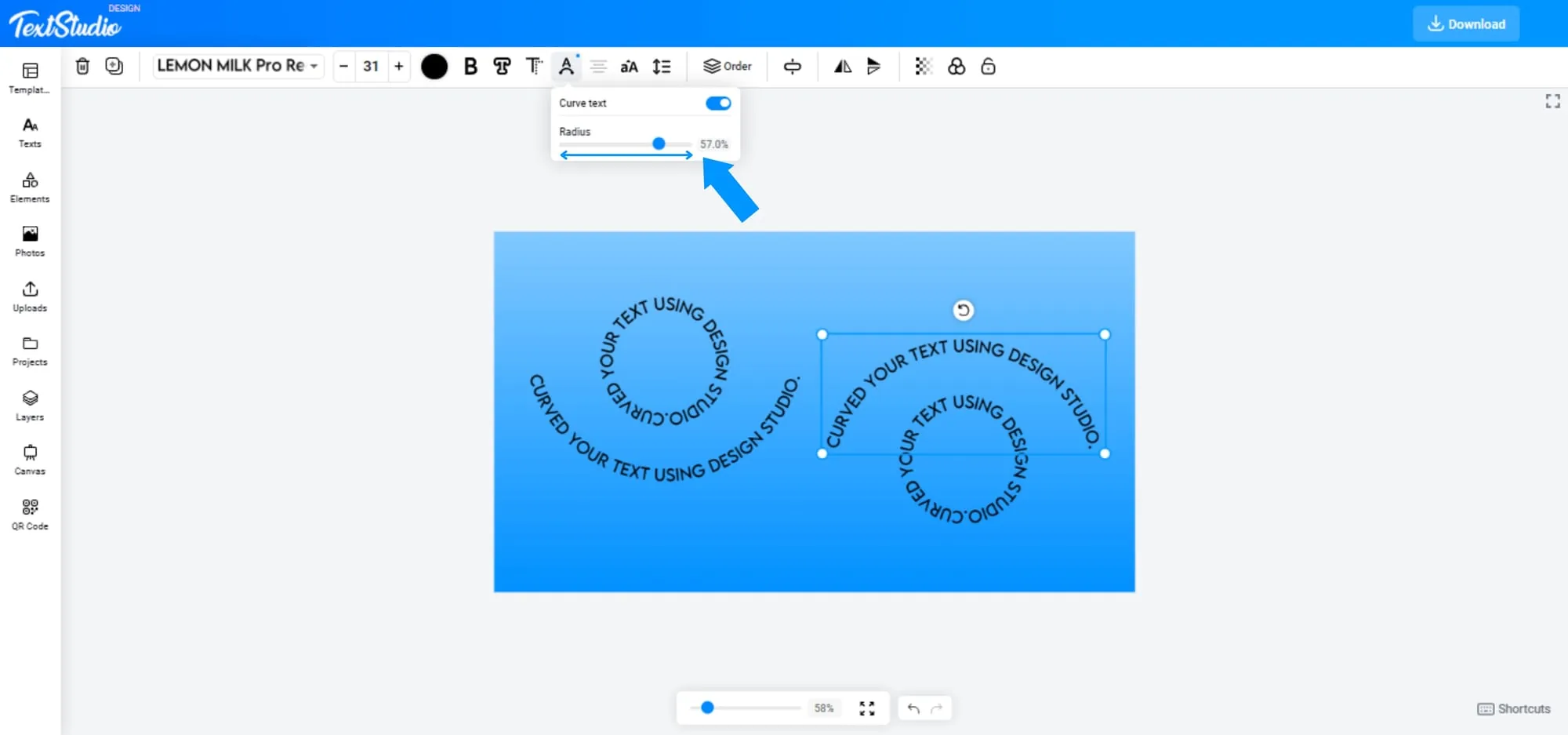Undo the last action
This screenshot has width=1568, height=735.
pyautogui.click(x=913, y=708)
